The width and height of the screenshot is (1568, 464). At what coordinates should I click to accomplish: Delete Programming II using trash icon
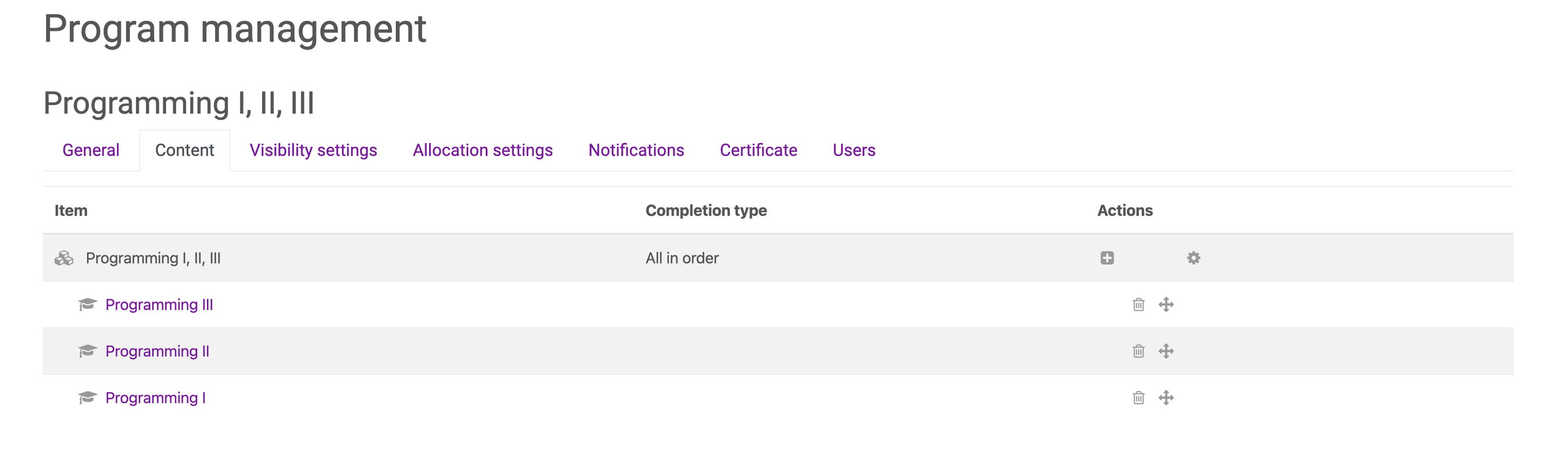click(1138, 351)
